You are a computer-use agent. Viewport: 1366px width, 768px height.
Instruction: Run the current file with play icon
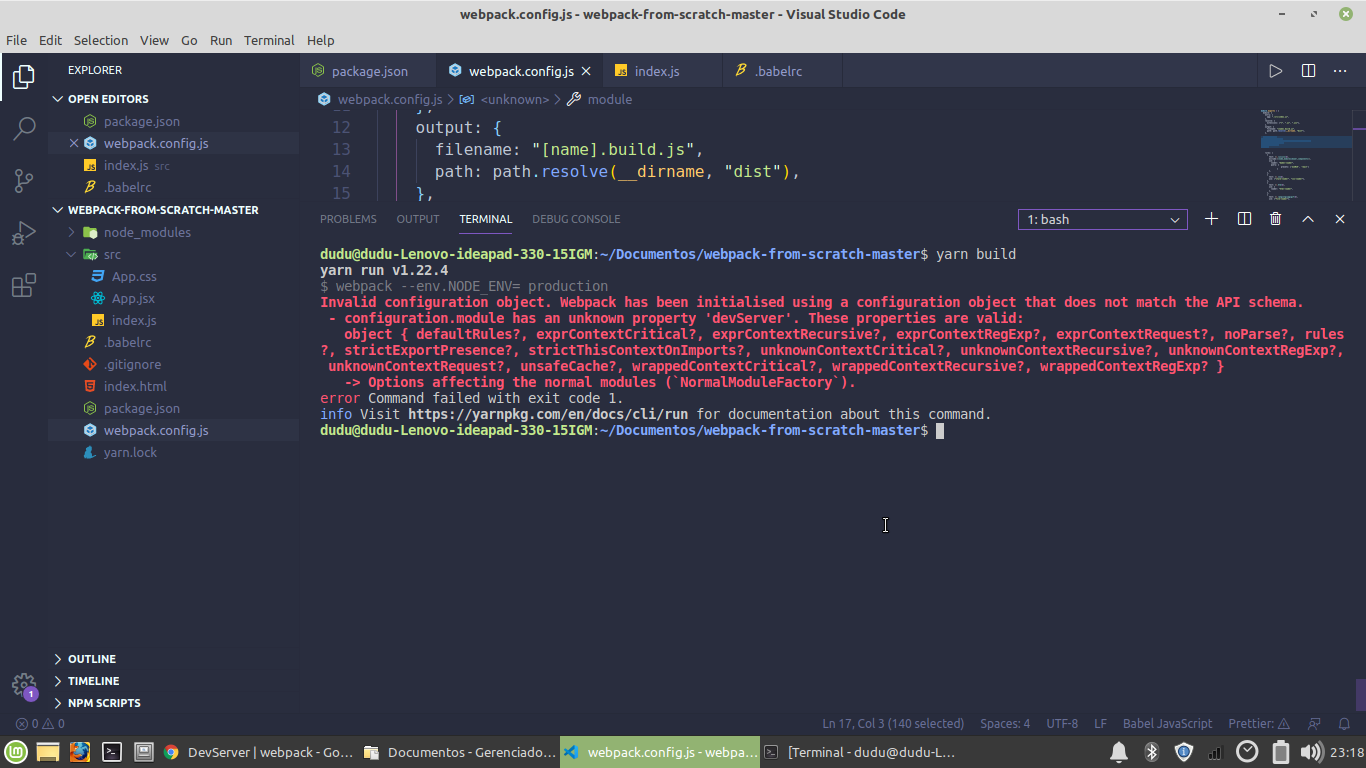(x=1275, y=71)
